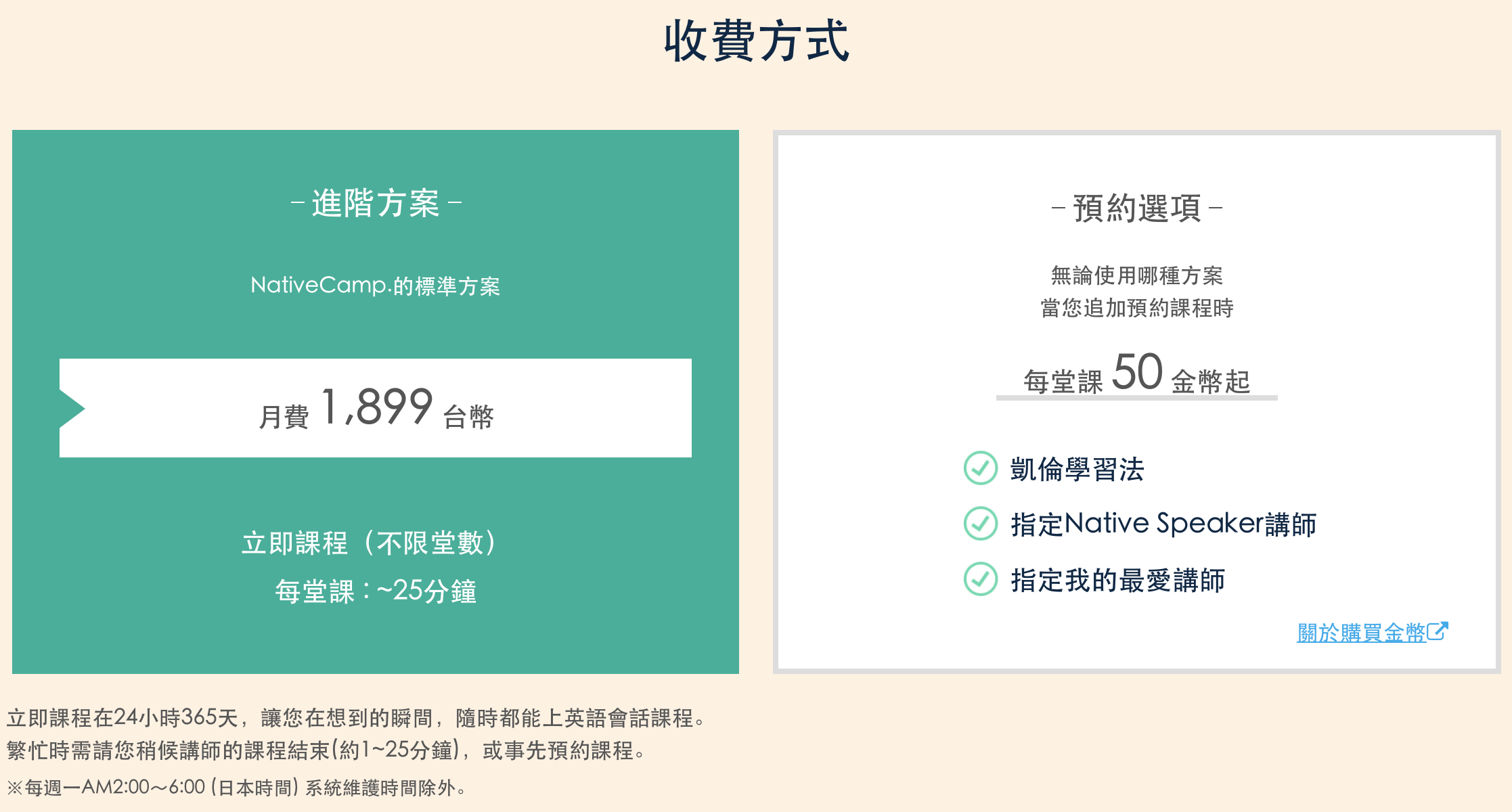Click the paragraph about 立即課程在24小時365天

[x=355, y=734]
